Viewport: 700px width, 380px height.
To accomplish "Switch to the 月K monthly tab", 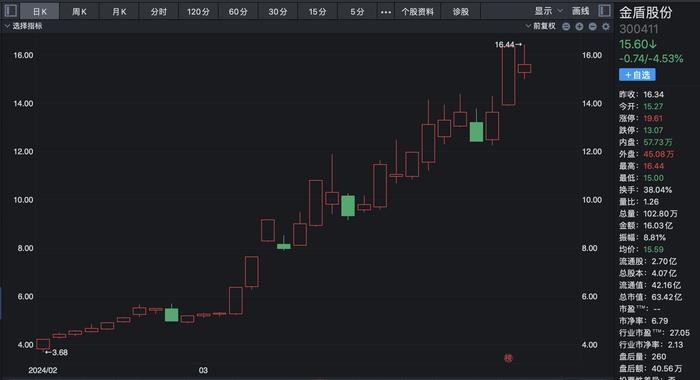I will (x=119, y=12).
